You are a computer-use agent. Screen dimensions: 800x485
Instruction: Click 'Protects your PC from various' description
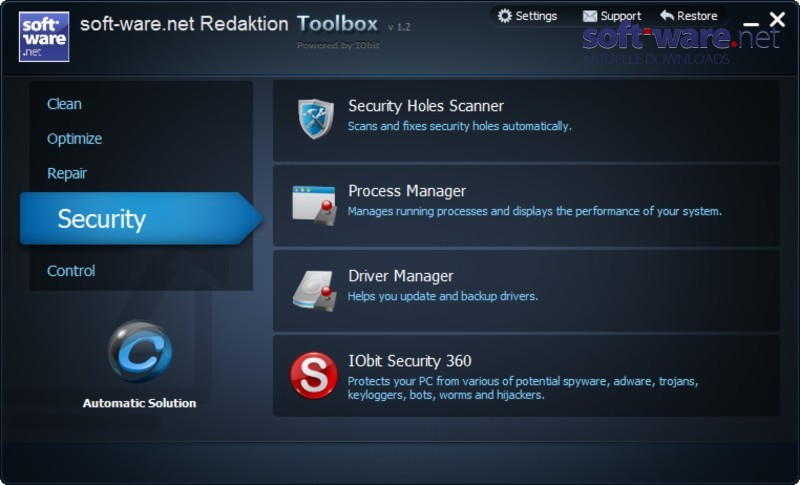tap(523, 388)
